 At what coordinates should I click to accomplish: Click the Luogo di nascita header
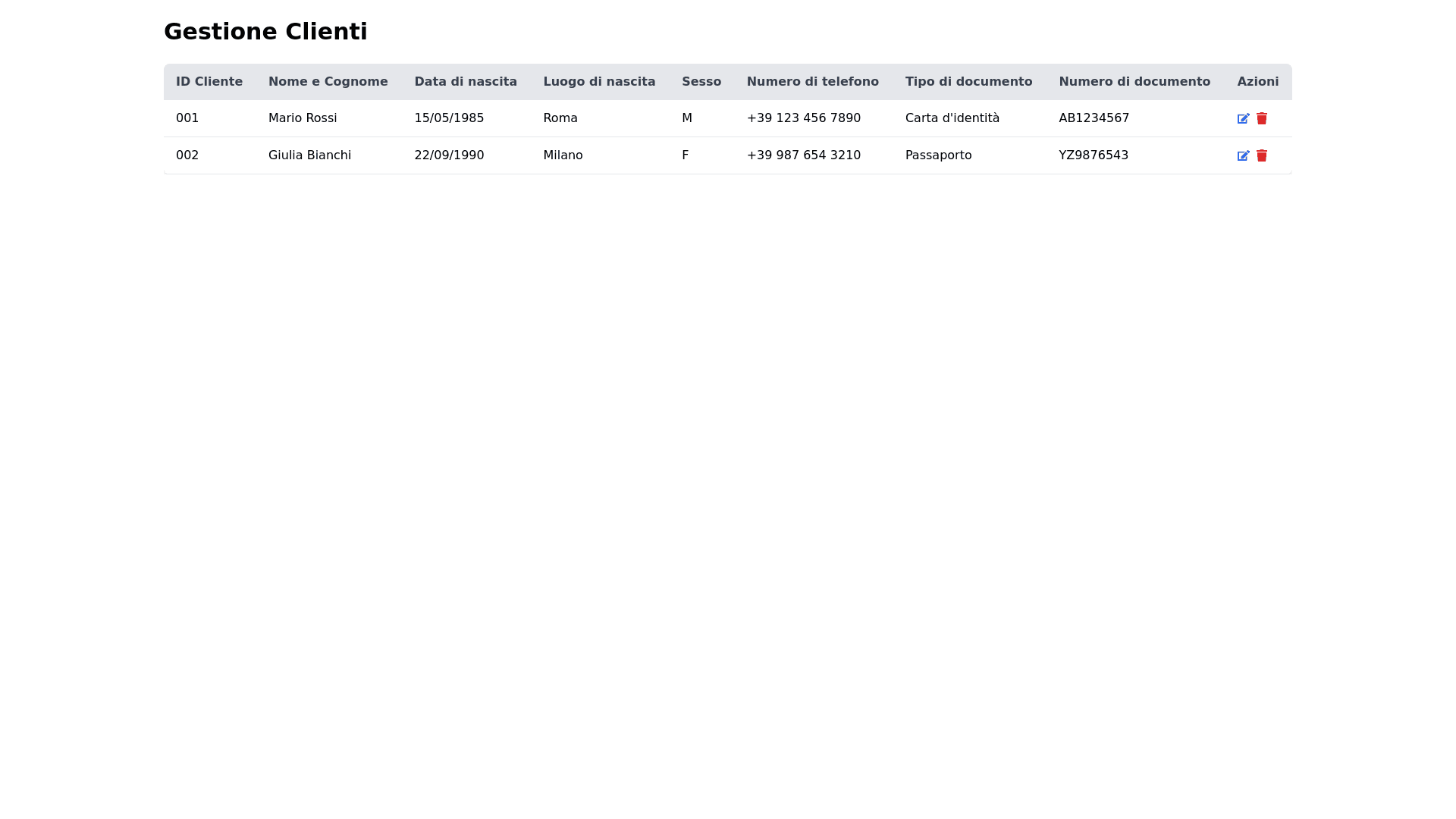pos(599,82)
